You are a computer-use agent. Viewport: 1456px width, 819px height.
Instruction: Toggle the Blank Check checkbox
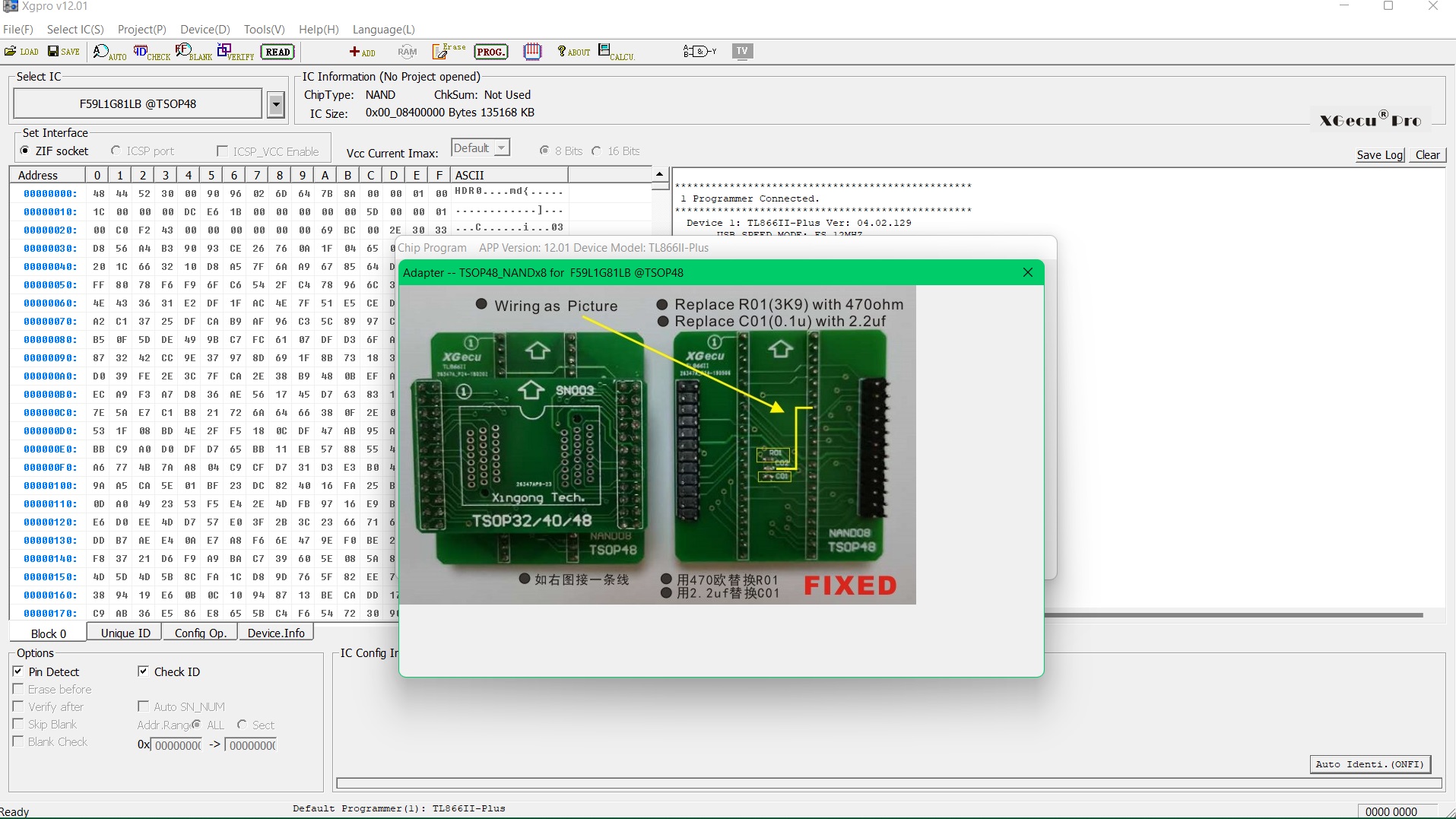pos(18,741)
